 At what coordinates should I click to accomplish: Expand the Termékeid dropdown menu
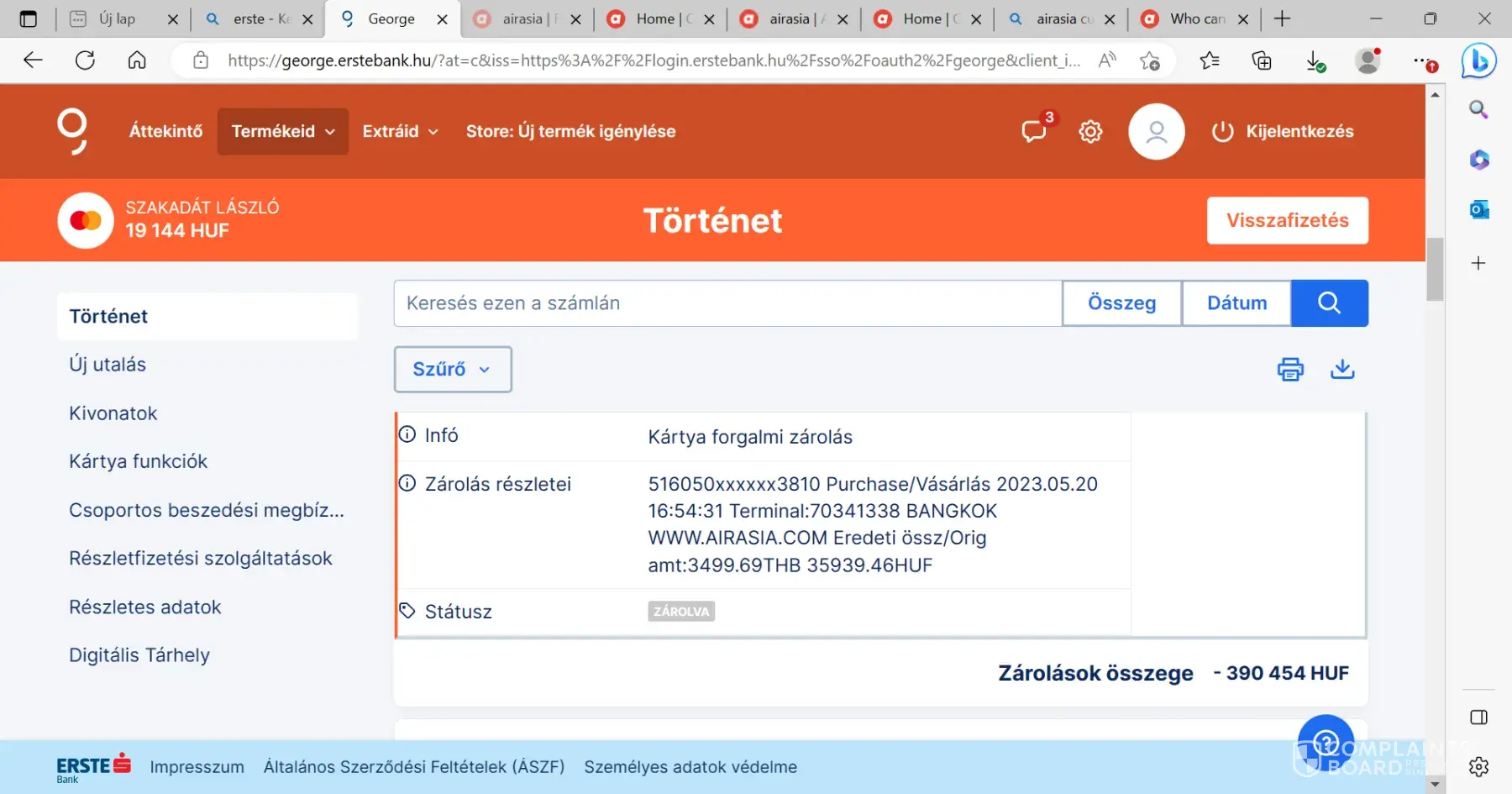pos(283,131)
